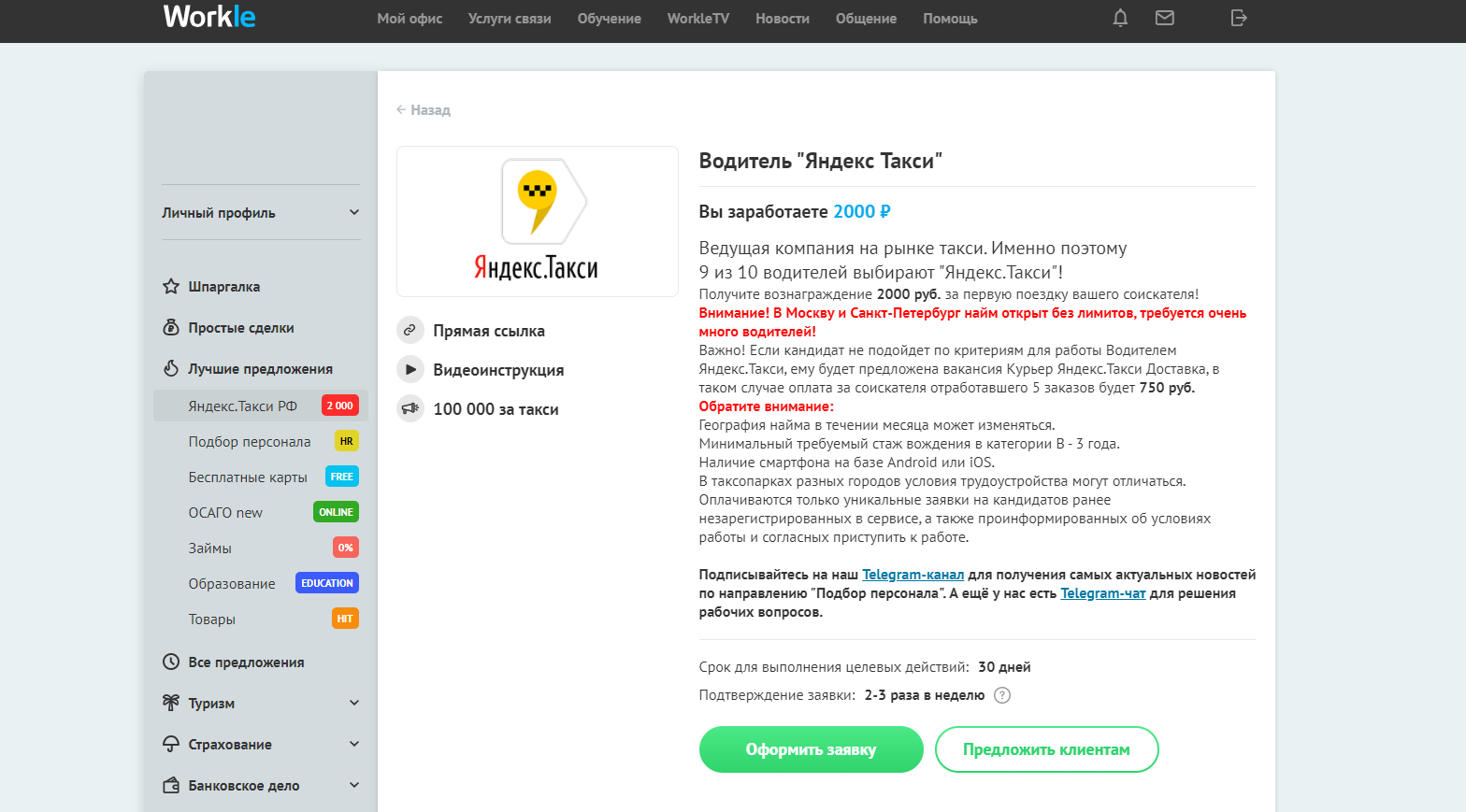
Task: Click the flame icon for Лучшие предложения
Action: point(171,368)
